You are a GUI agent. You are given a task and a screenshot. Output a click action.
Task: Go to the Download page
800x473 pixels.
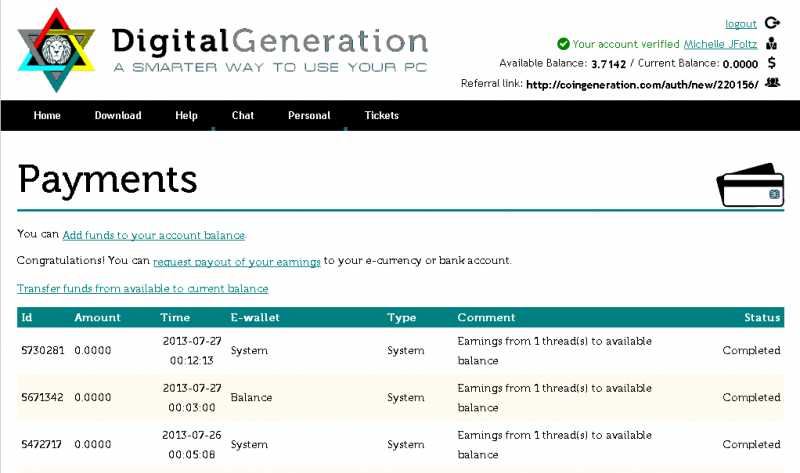pyautogui.click(x=118, y=116)
